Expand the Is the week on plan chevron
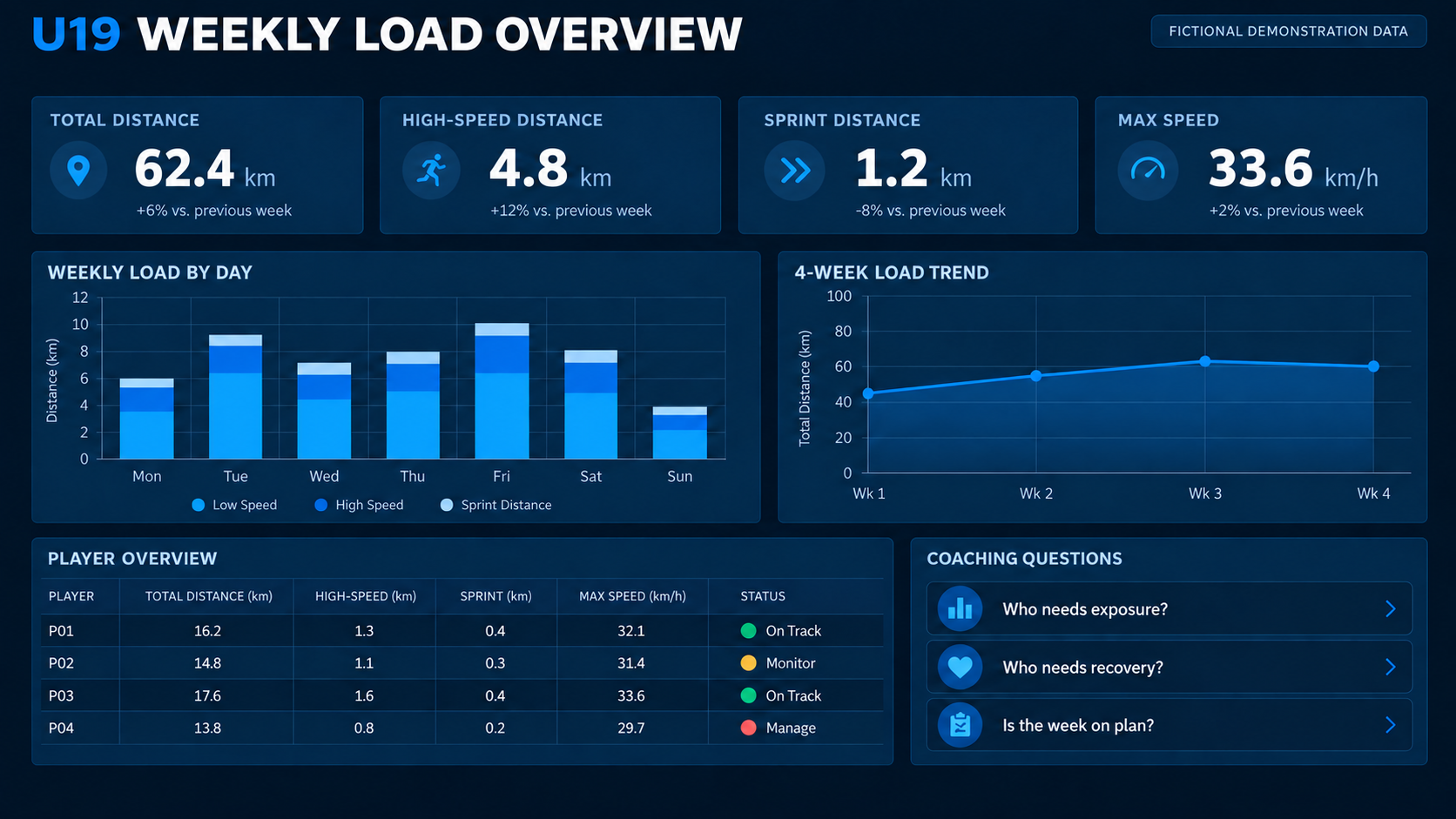This screenshot has height=819, width=1456. pyautogui.click(x=1391, y=725)
